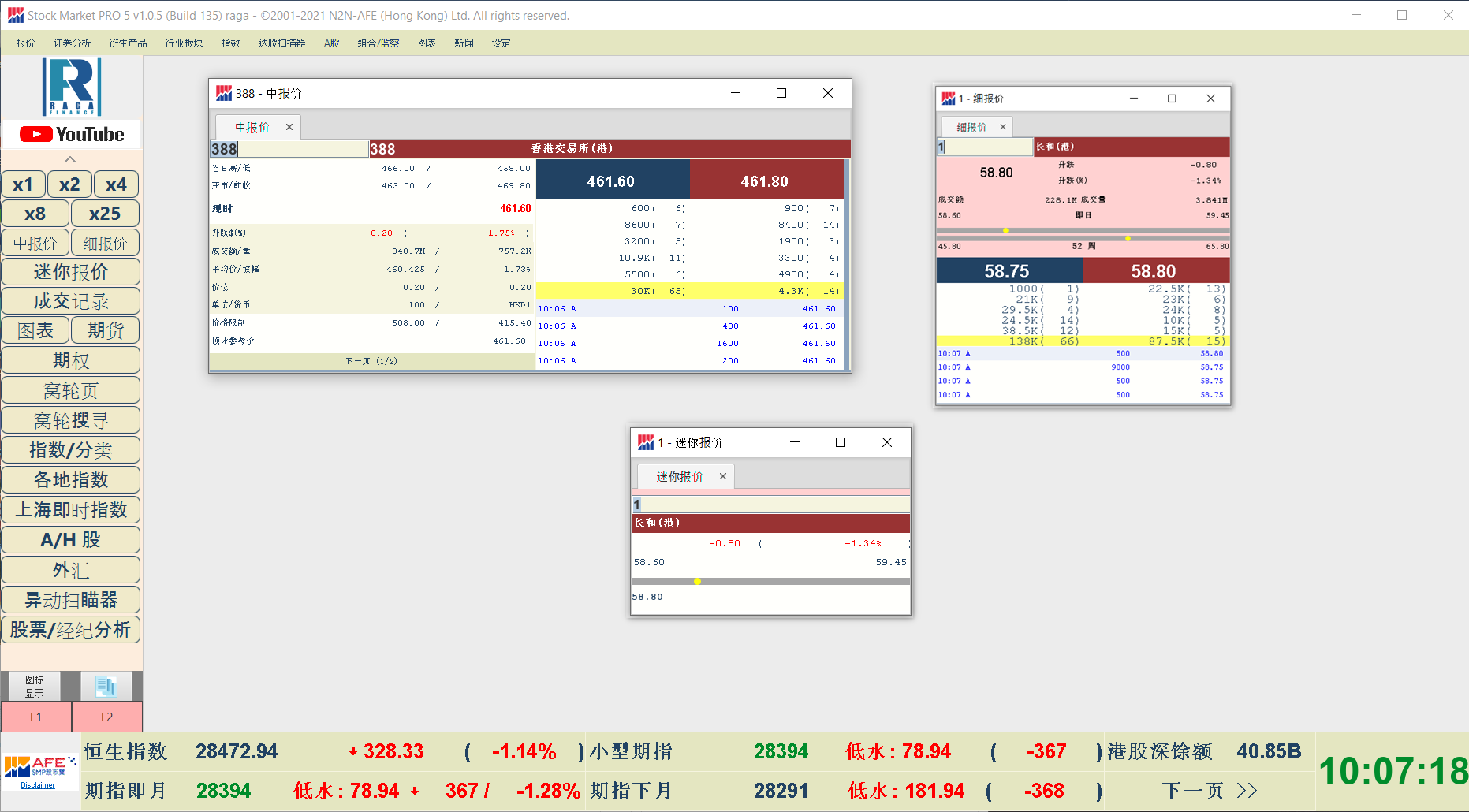Select the 迷你报价 tab
The height and width of the screenshot is (812, 1469).
coord(679,476)
